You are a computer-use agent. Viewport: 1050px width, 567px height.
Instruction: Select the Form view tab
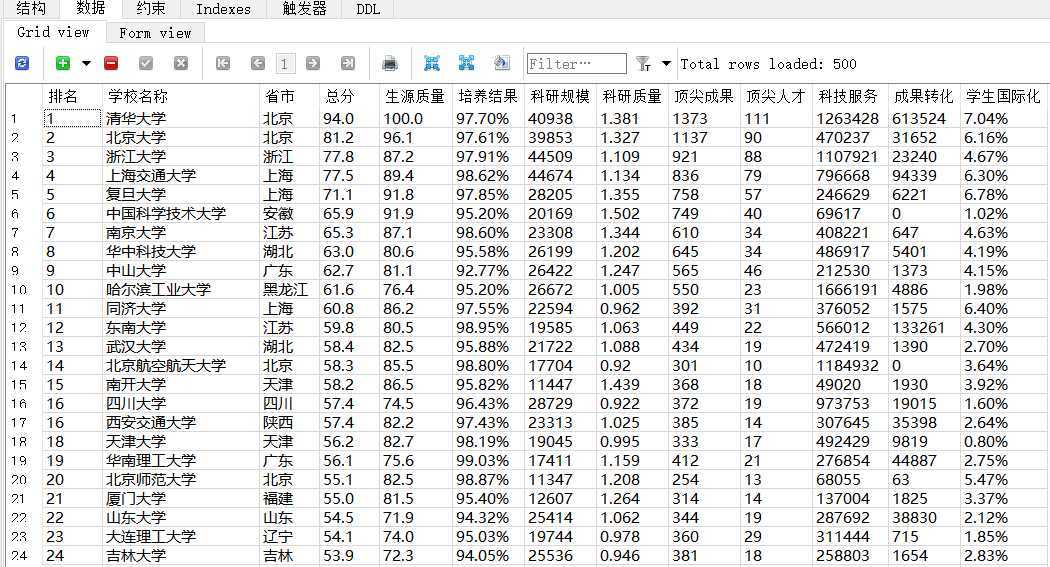tap(155, 33)
